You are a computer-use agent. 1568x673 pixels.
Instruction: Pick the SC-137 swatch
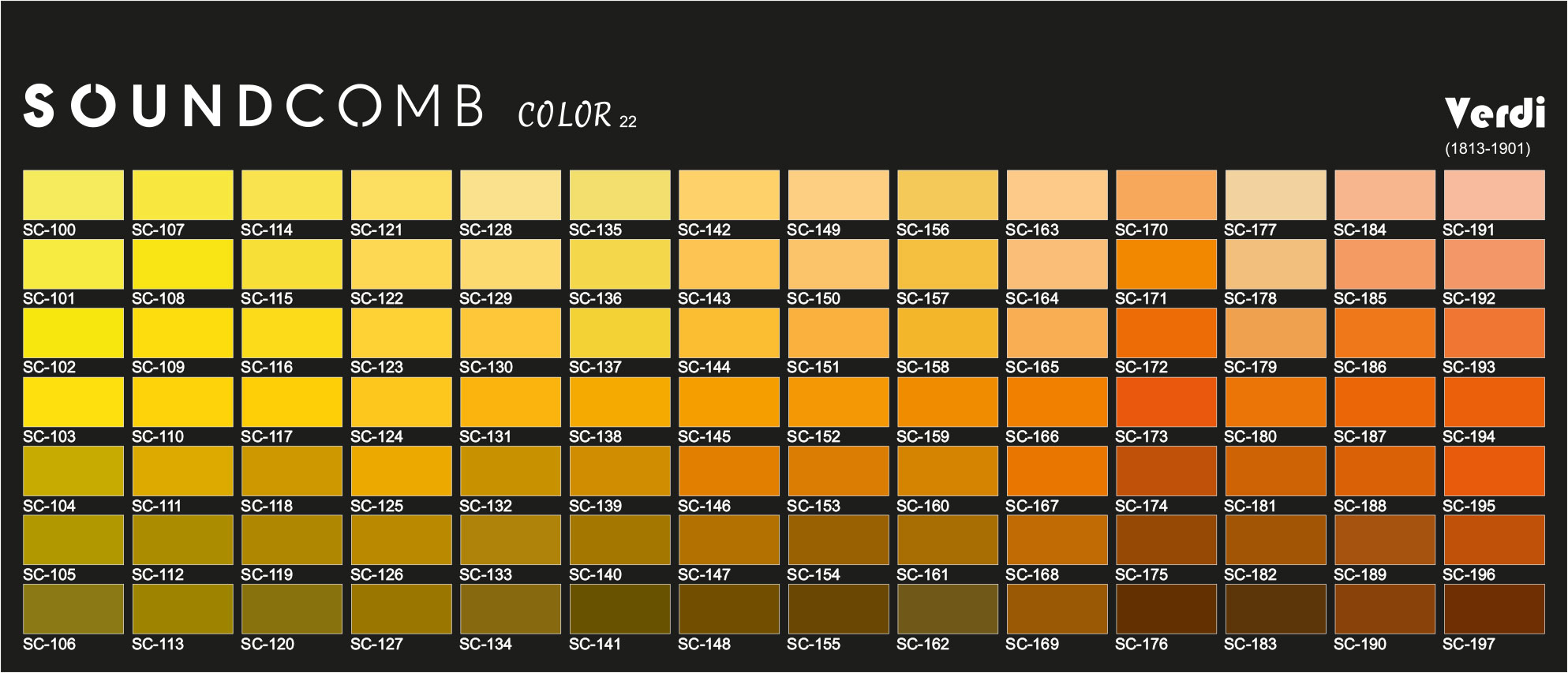click(x=619, y=333)
